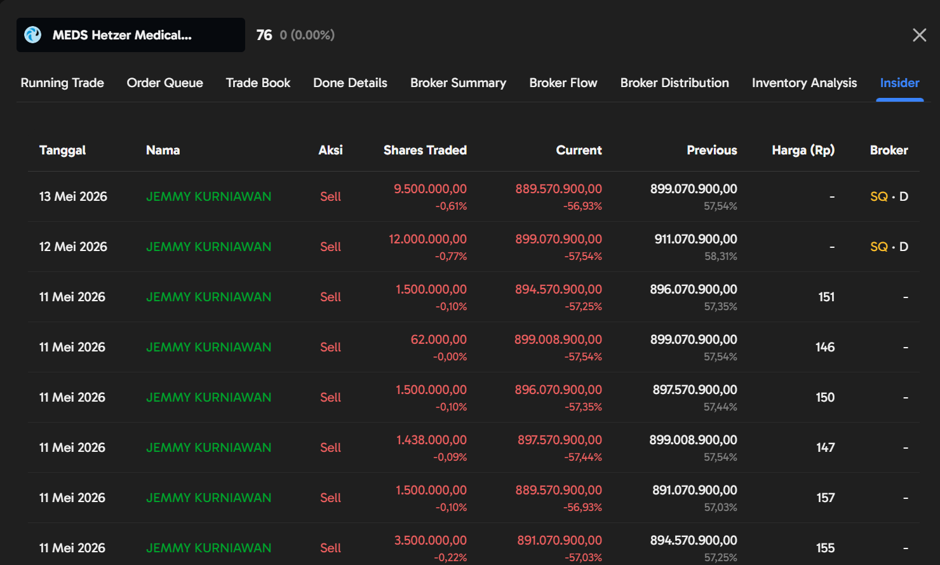Select the Insider tab
This screenshot has width=940, height=565.
(x=899, y=83)
